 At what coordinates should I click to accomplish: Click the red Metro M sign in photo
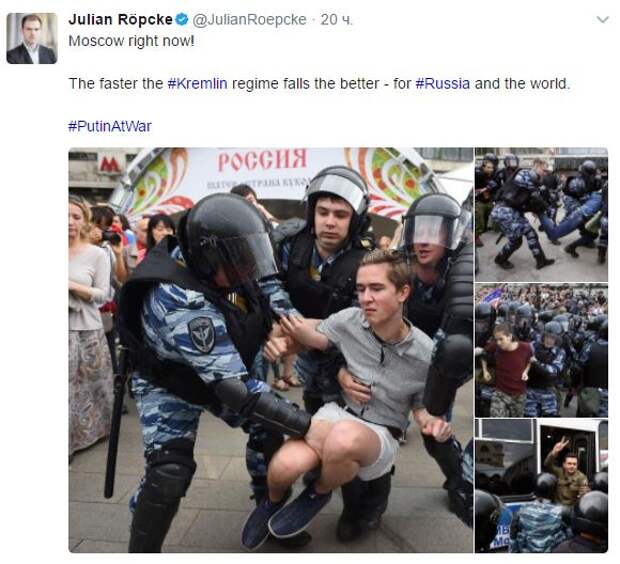(109, 164)
